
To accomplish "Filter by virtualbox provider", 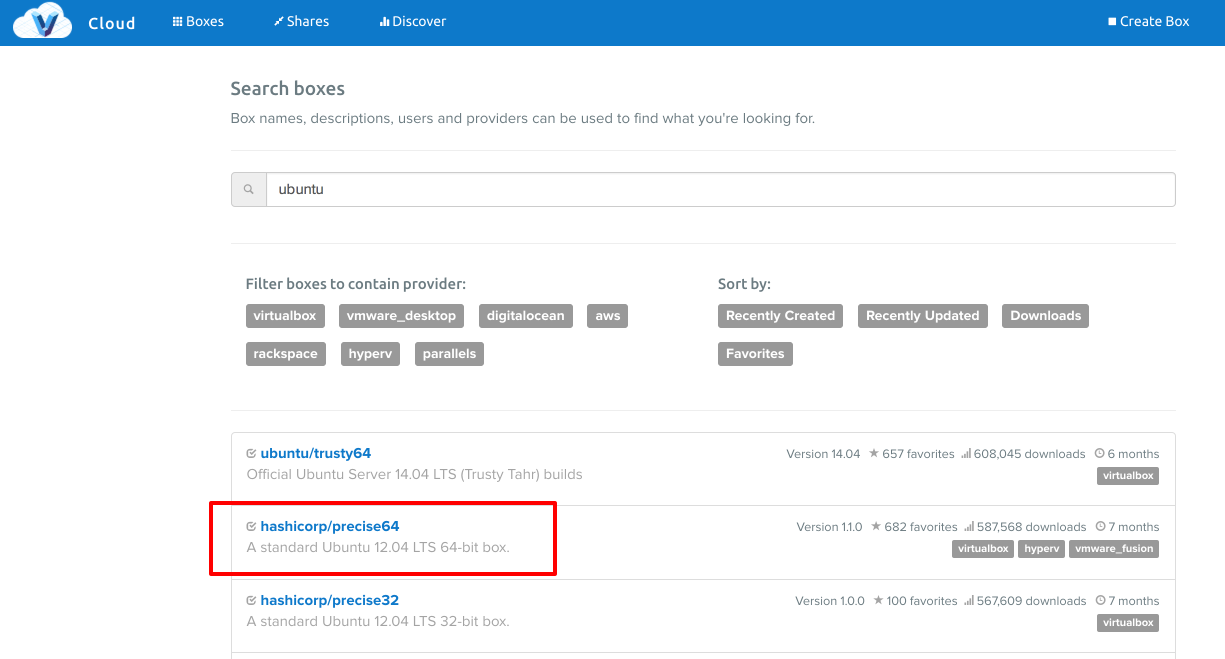I will click(x=285, y=316).
